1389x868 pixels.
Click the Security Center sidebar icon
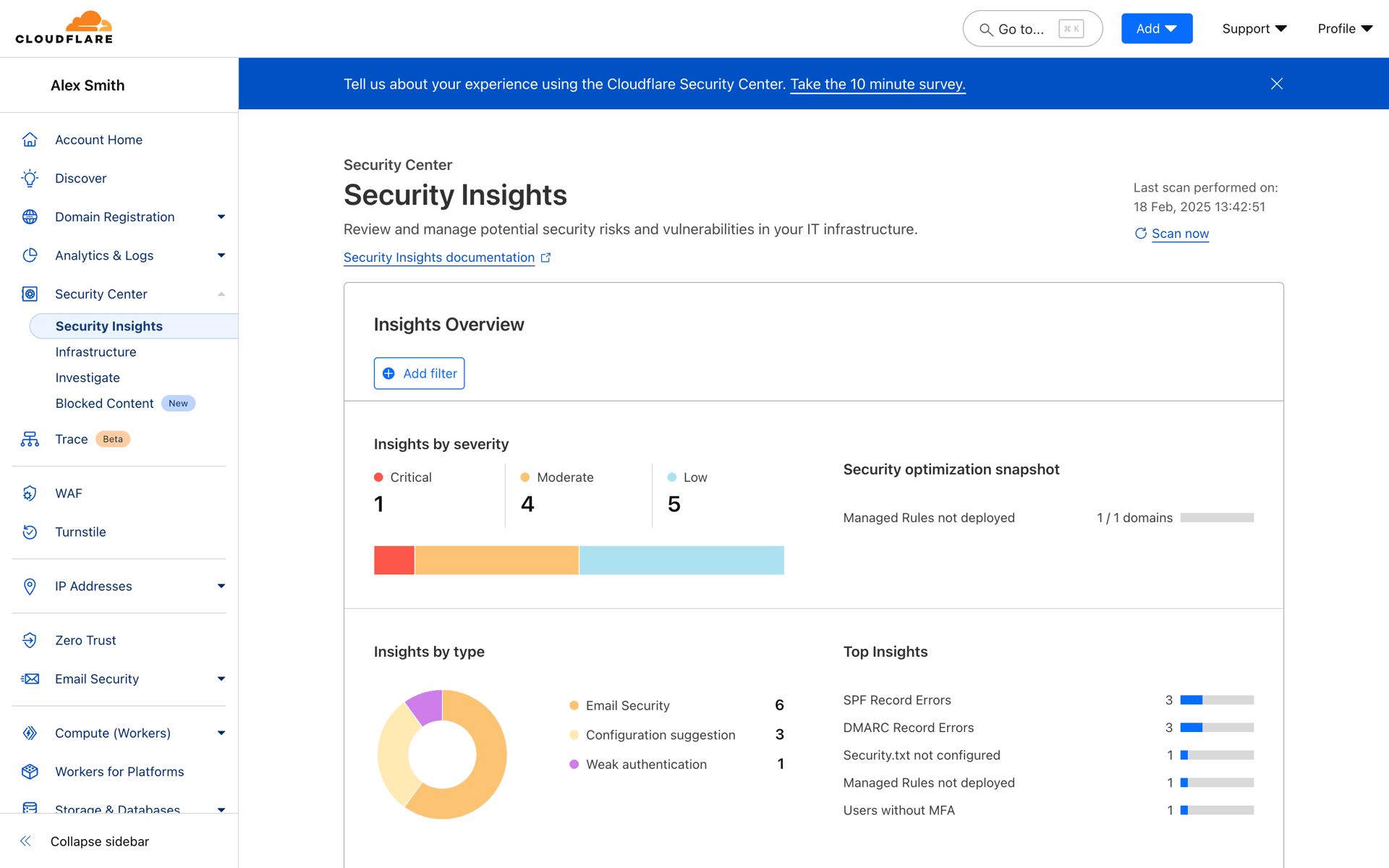point(30,294)
